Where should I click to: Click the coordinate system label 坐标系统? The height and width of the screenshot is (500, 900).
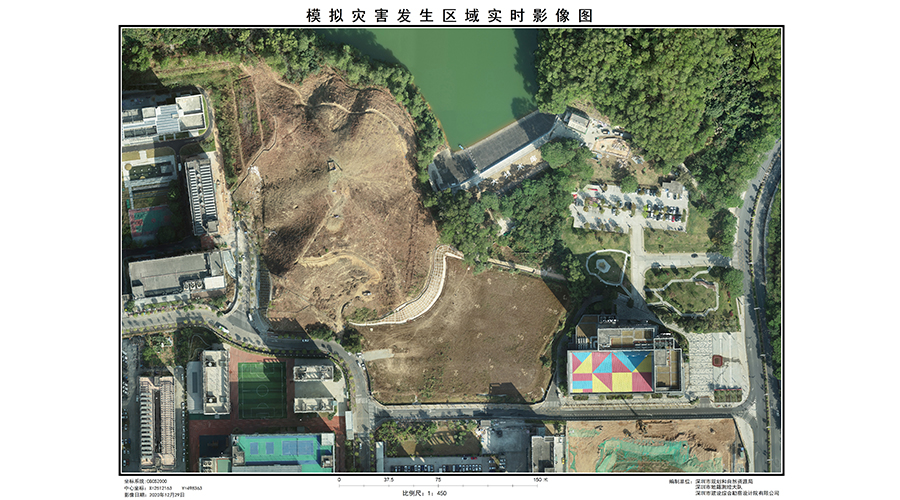134,481
